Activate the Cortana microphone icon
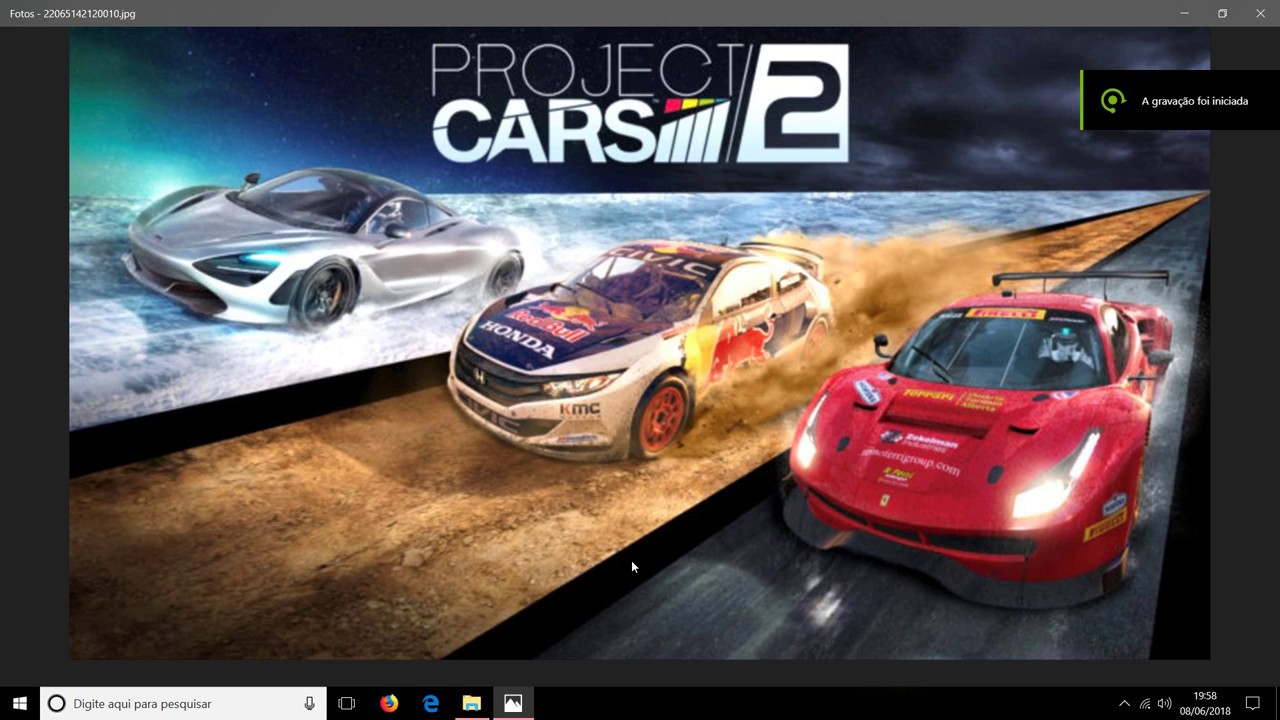Image resolution: width=1280 pixels, height=720 pixels. pyautogui.click(x=309, y=703)
